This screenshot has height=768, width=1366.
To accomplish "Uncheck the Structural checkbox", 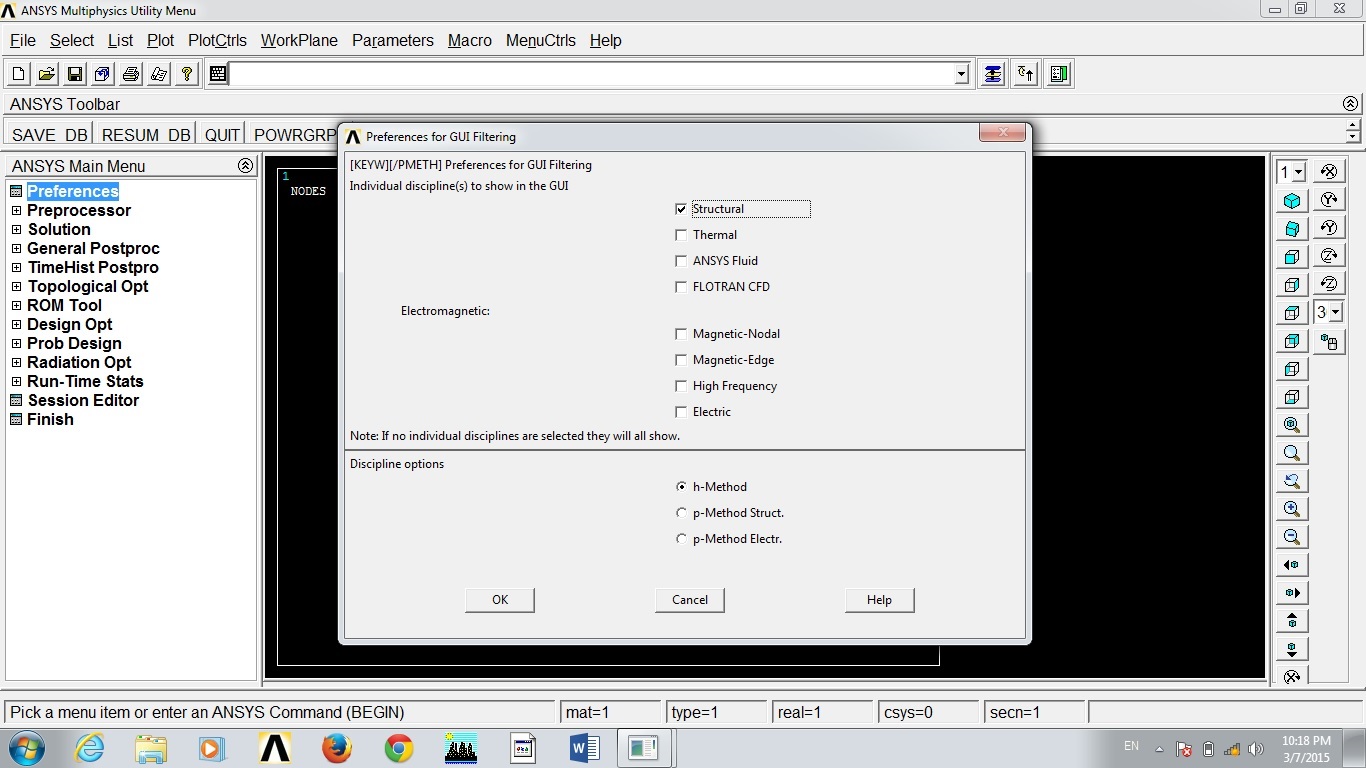I will pyautogui.click(x=681, y=209).
